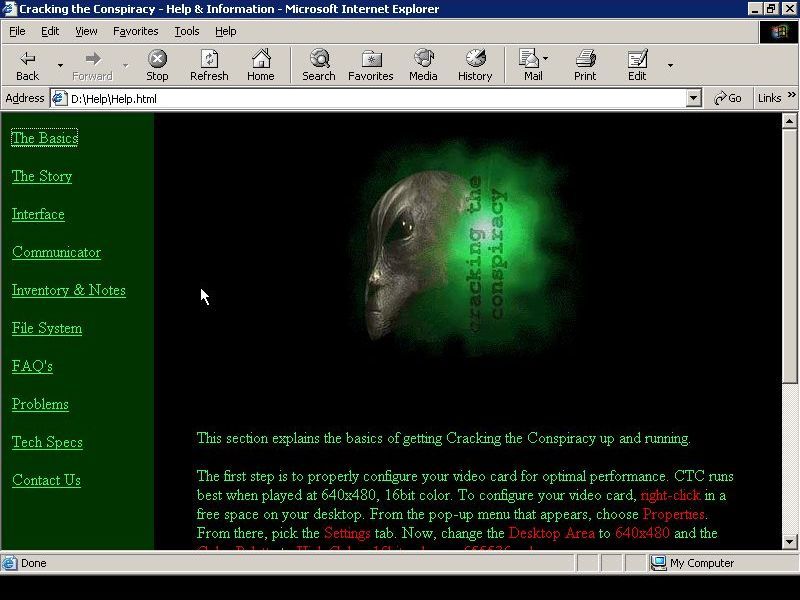This screenshot has width=800, height=600.
Task: Open the Tools menu
Action: coord(186,31)
